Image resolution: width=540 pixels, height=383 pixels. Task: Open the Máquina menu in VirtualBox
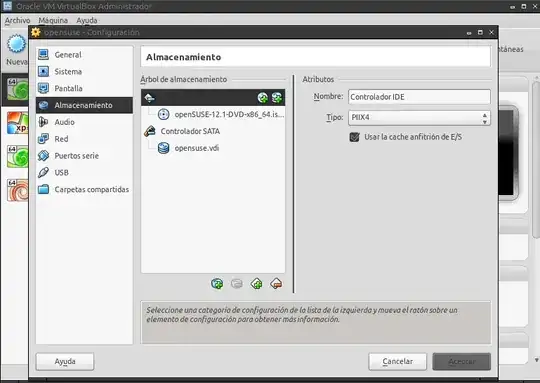click(x=53, y=20)
